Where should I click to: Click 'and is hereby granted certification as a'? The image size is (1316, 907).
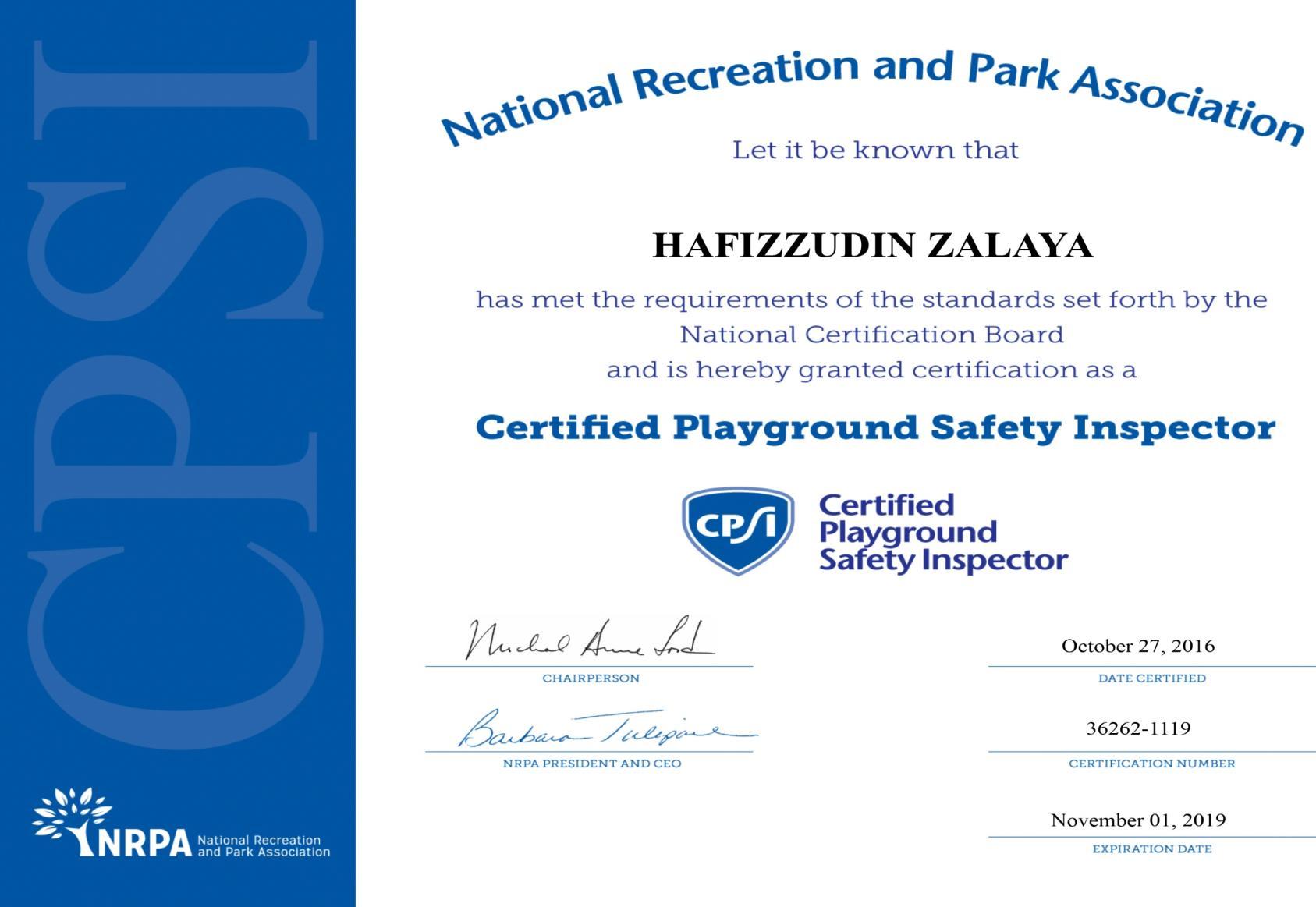871,370
